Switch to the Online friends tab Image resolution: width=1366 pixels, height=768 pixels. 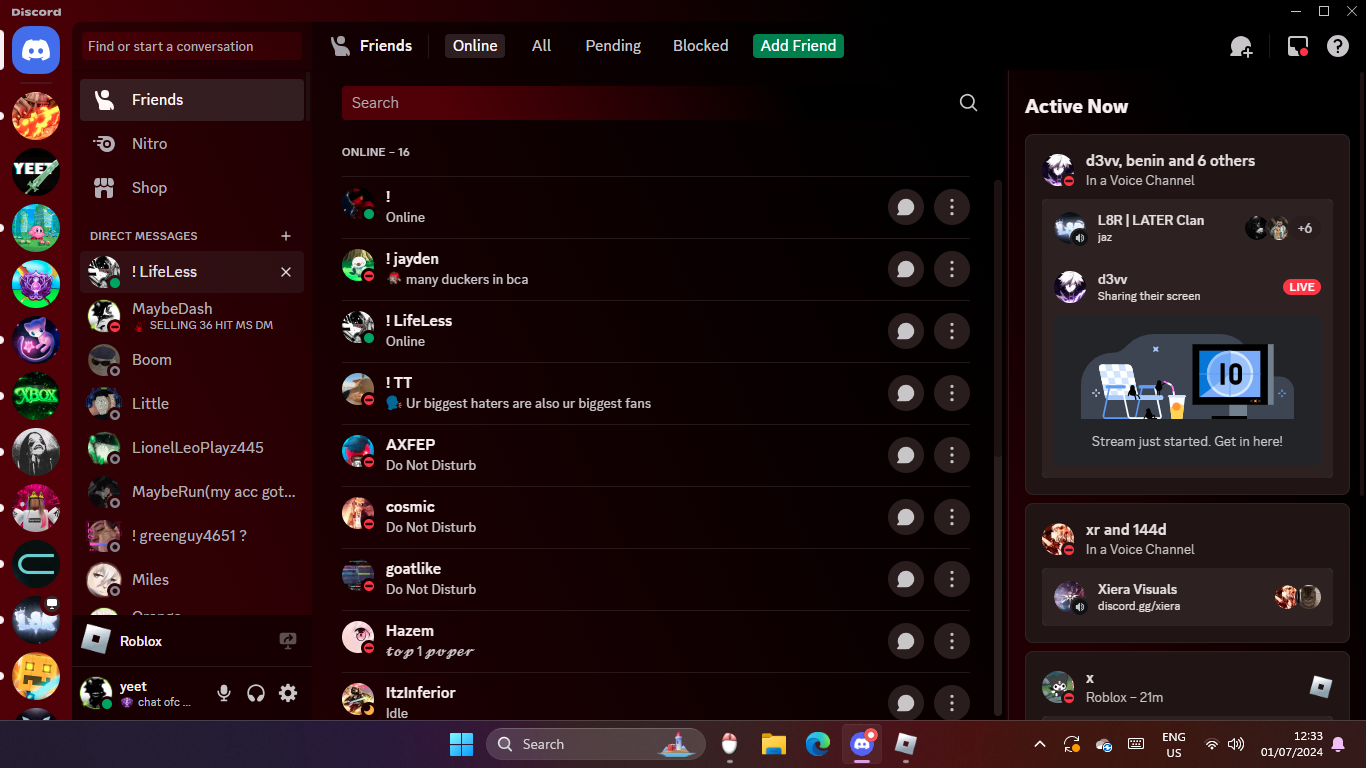tap(475, 46)
